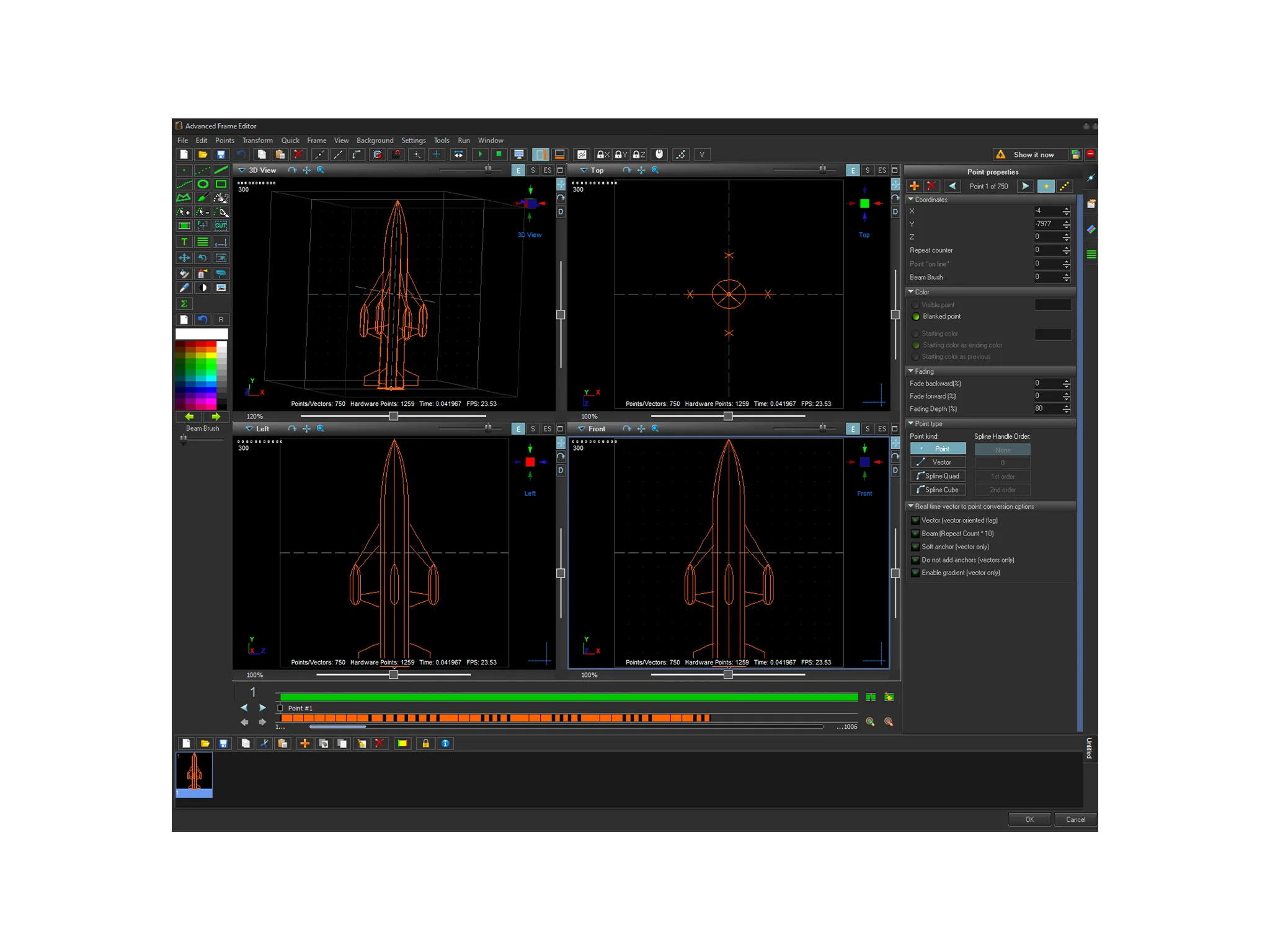This screenshot has width=1270, height=952.
Task: Select the text tool
Action: [x=184, y=242]
